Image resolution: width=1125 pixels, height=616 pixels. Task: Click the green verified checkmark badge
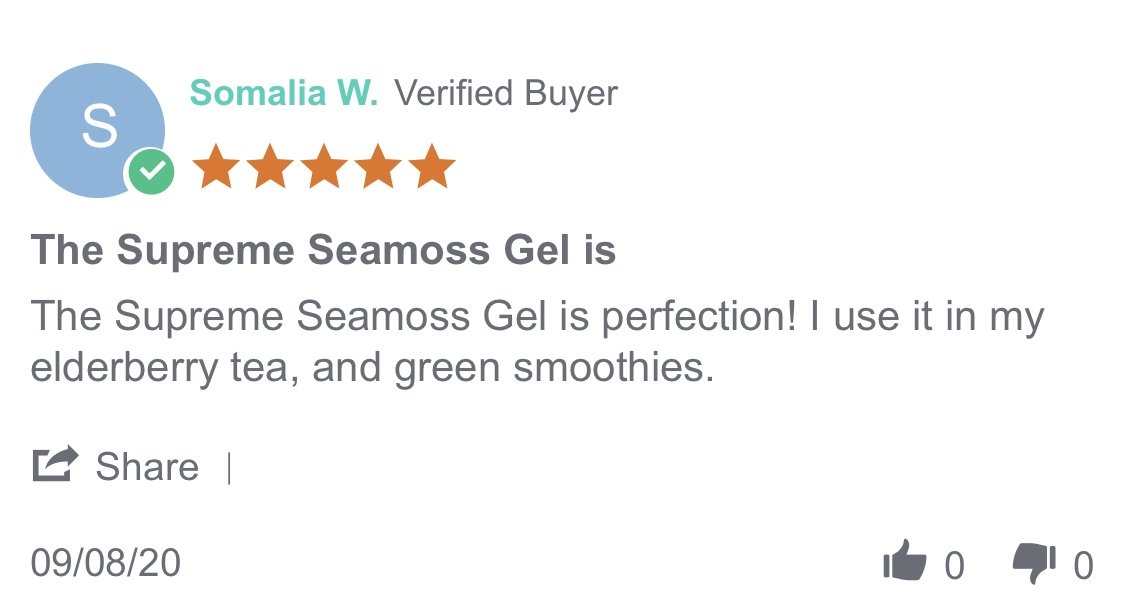click(150, 172)
